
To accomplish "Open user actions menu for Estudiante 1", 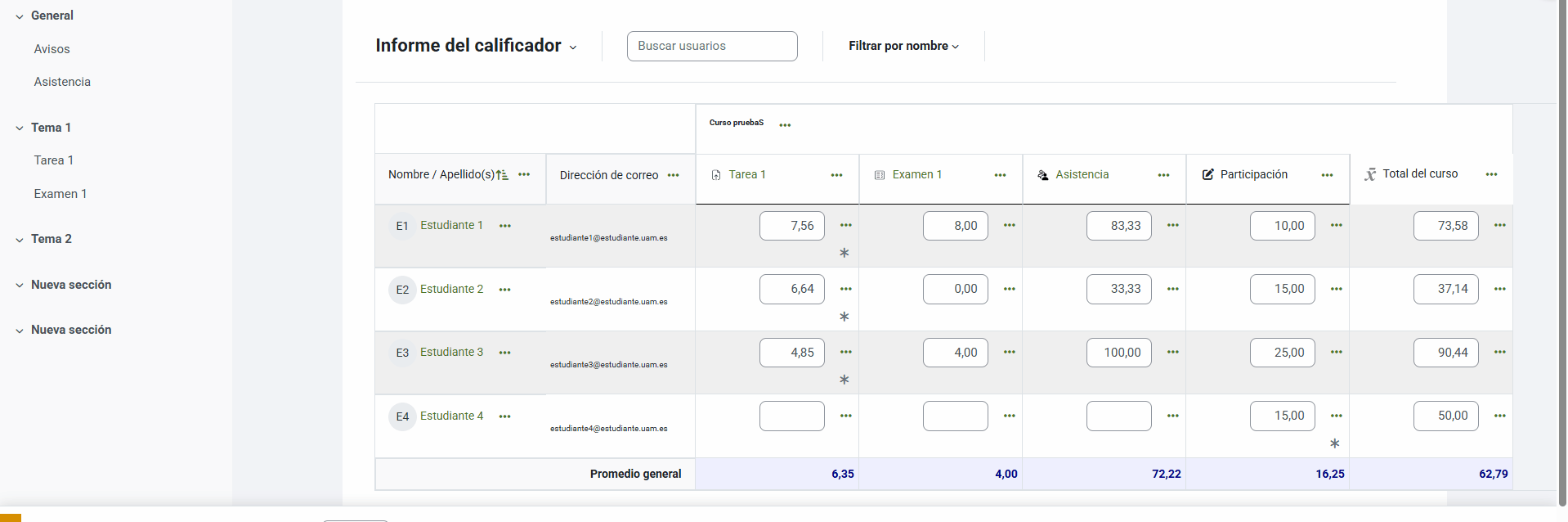I will coord(505,226).
